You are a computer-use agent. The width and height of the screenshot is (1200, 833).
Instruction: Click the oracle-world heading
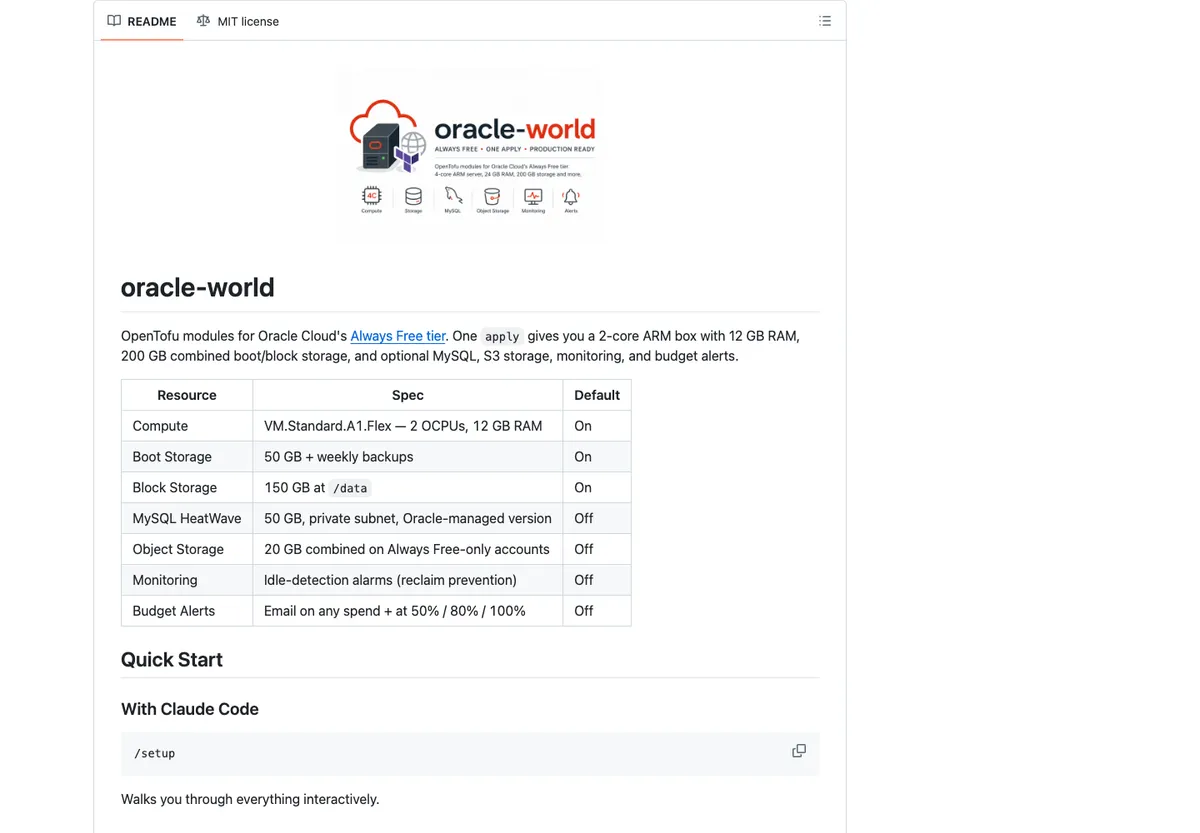click(198, 288)
